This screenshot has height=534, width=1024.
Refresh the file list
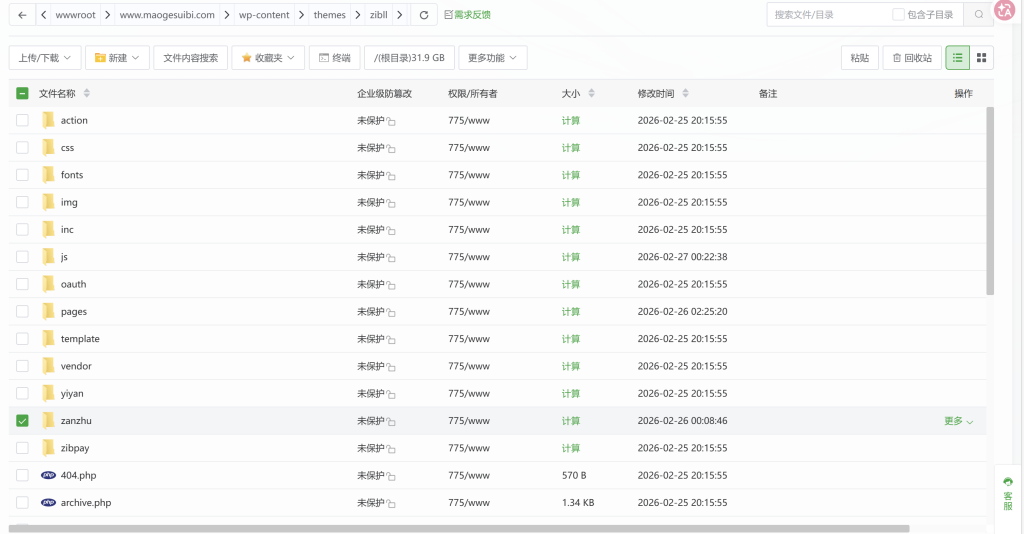[x=424, y=15]
